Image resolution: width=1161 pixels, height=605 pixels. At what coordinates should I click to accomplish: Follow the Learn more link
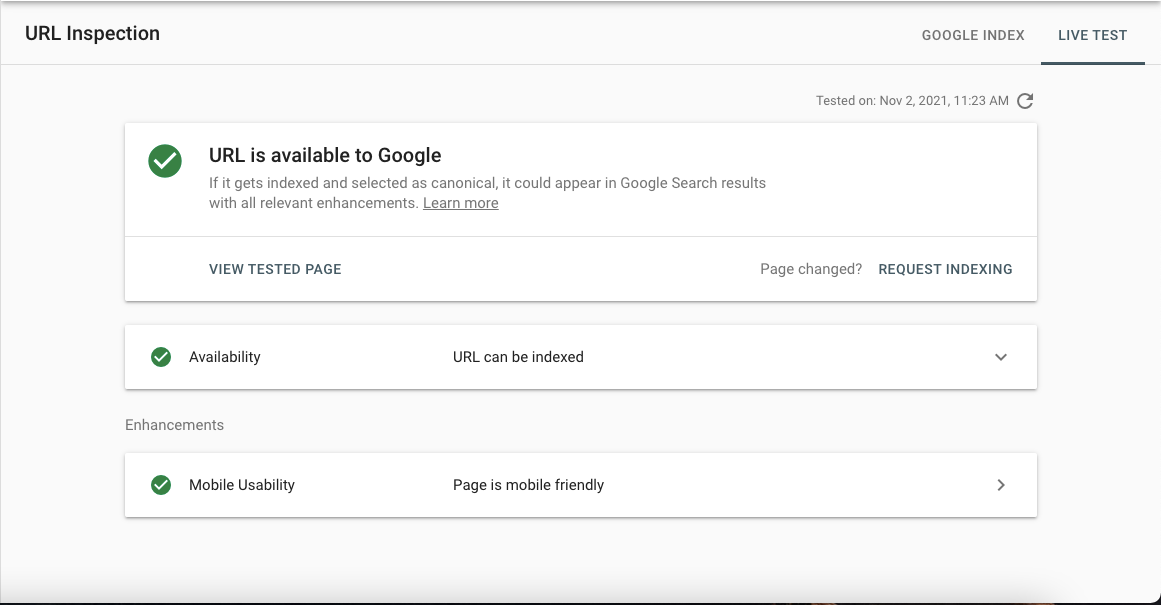[461, 203]
